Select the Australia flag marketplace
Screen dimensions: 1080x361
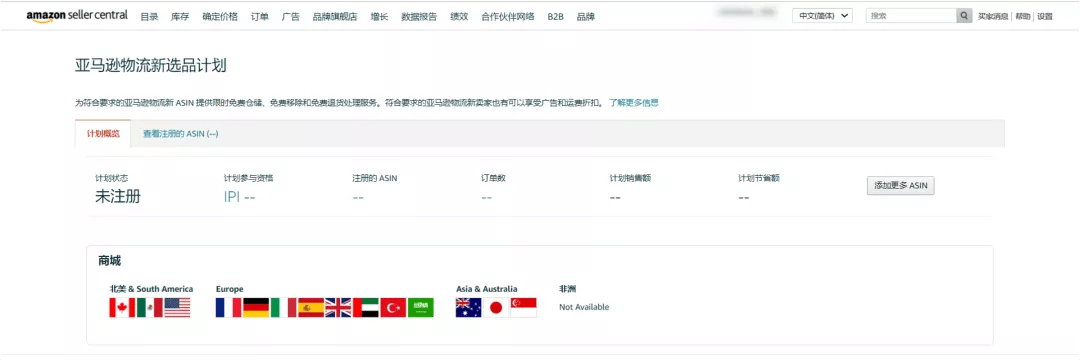click(468, 307)
